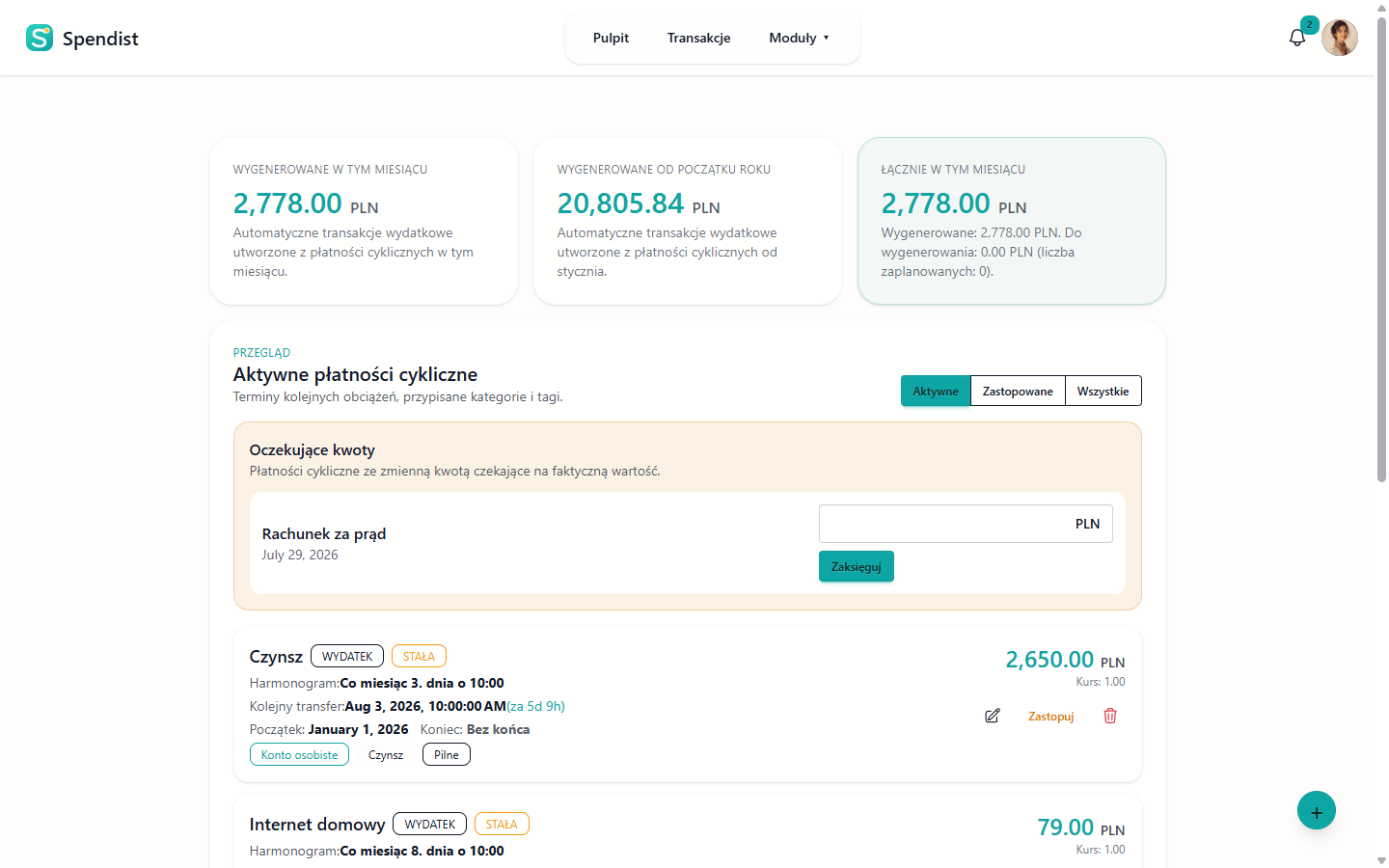Viewport: 1389px width, 868px height.
Task: Expand the Moduły dropdown menu
Action: pyautogui.click(x=799, y=38)
